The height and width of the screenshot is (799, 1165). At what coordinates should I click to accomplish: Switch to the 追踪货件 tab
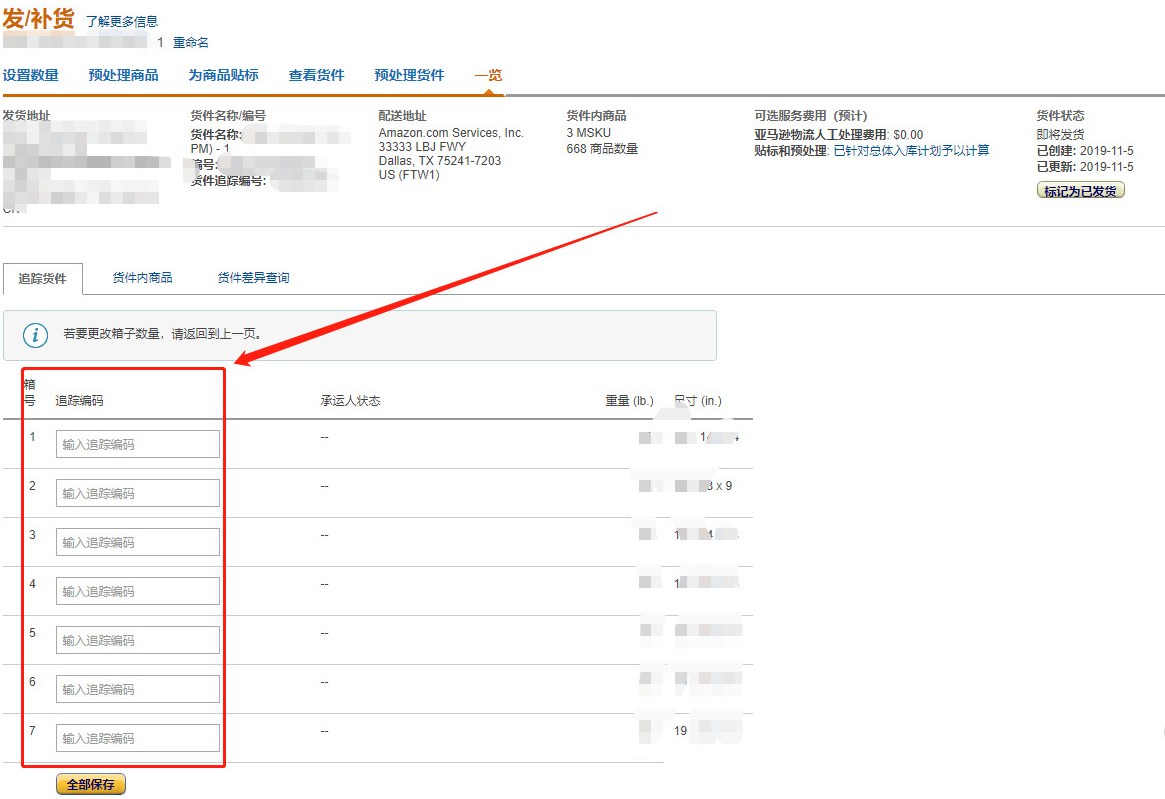point(42,279)
